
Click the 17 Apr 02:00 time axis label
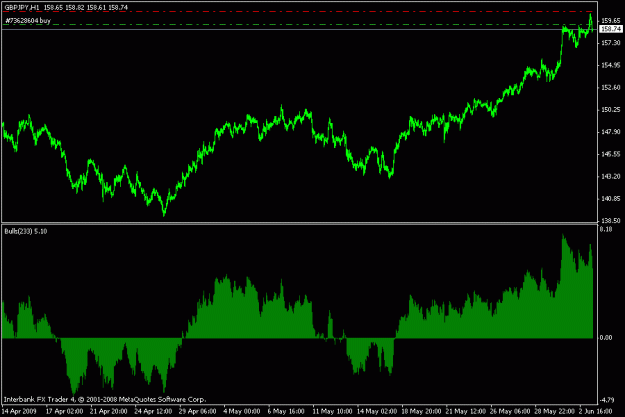64,411
